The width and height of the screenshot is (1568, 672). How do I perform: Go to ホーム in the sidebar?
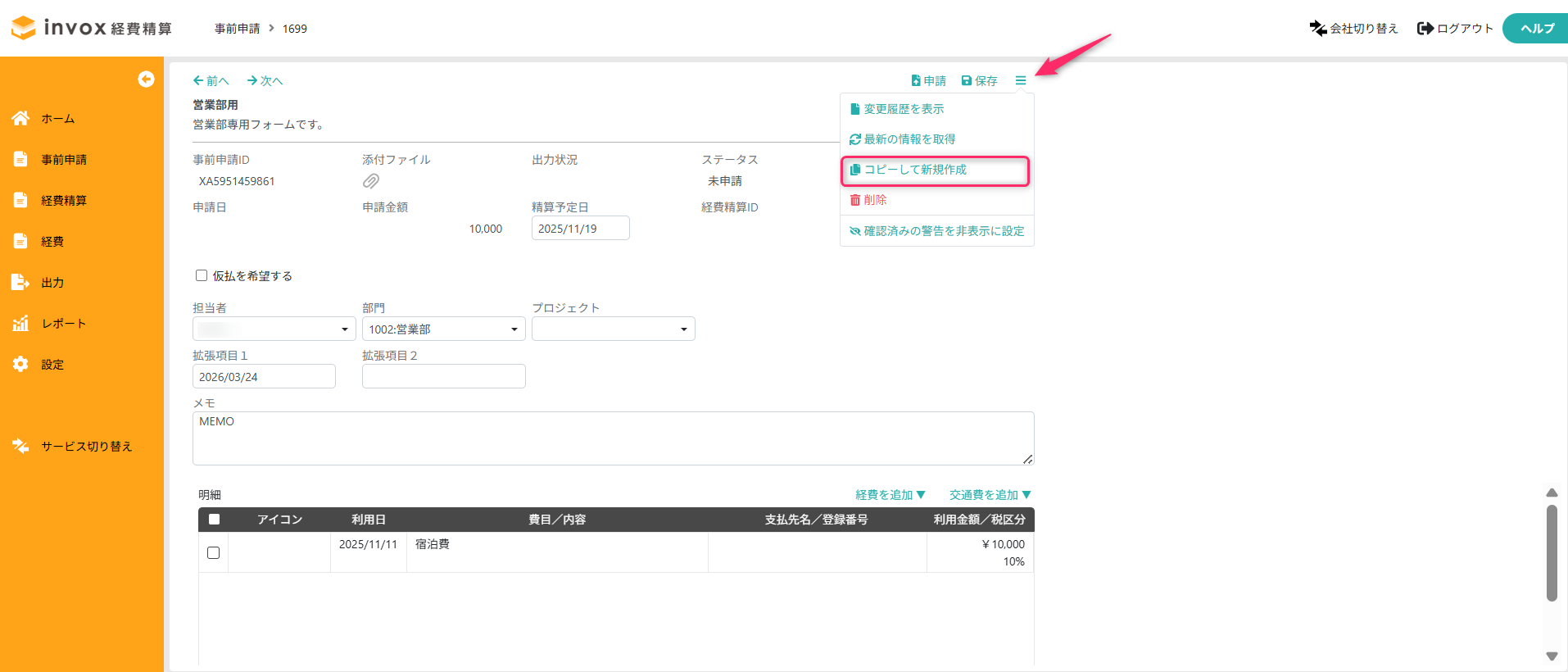[57, 119]
